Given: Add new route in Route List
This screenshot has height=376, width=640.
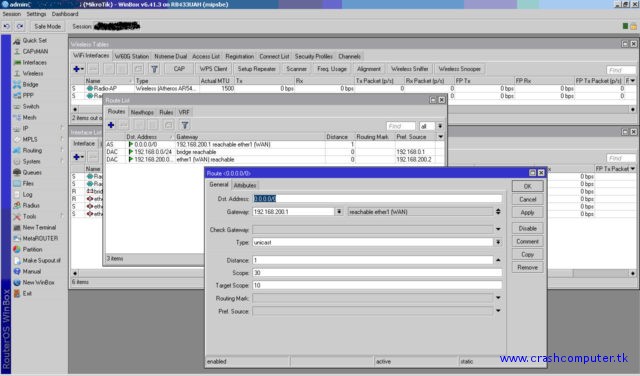Looking at the screenshot, I should tap(111, 125).
